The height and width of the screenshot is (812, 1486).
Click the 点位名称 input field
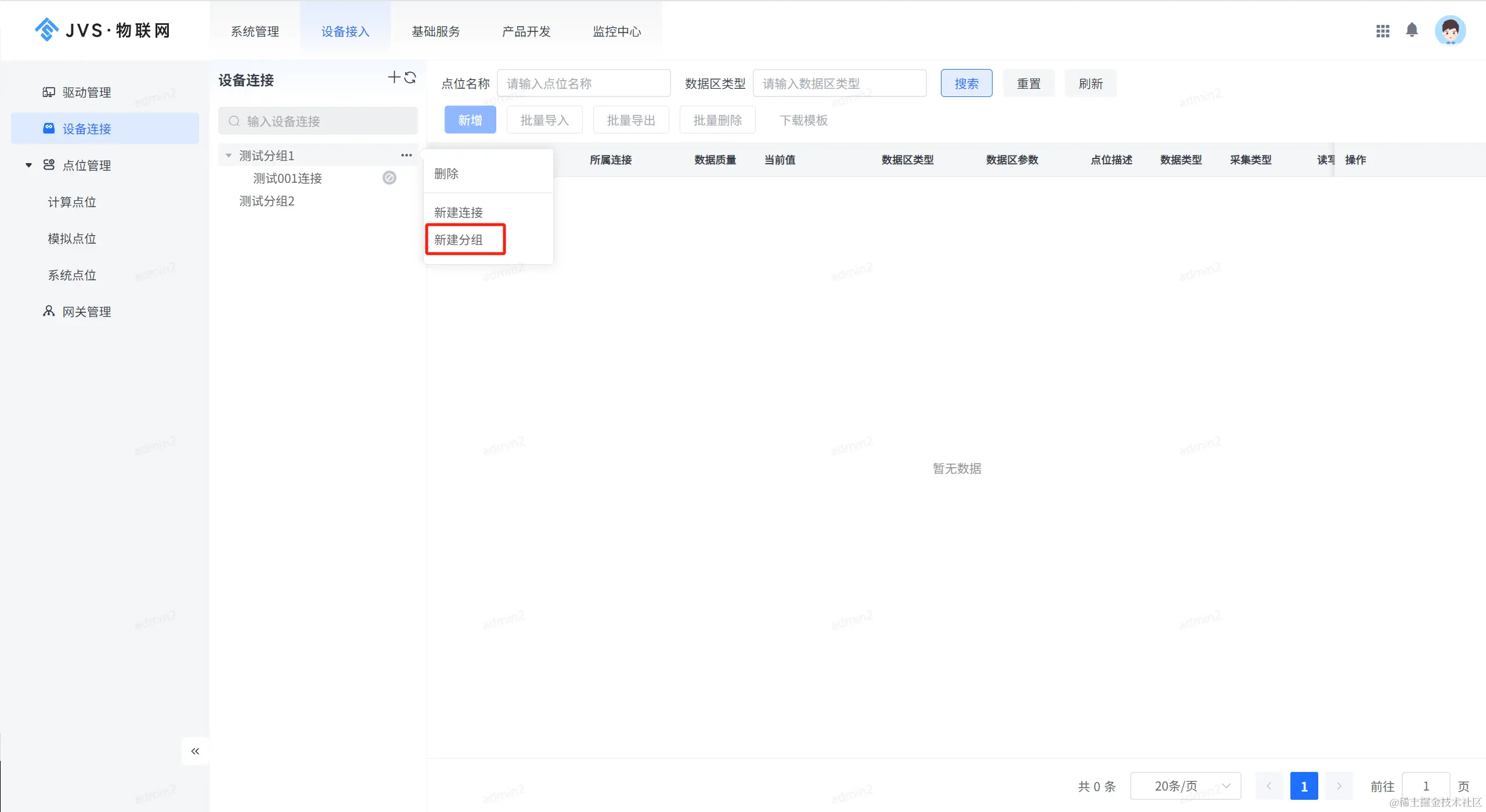583,84
